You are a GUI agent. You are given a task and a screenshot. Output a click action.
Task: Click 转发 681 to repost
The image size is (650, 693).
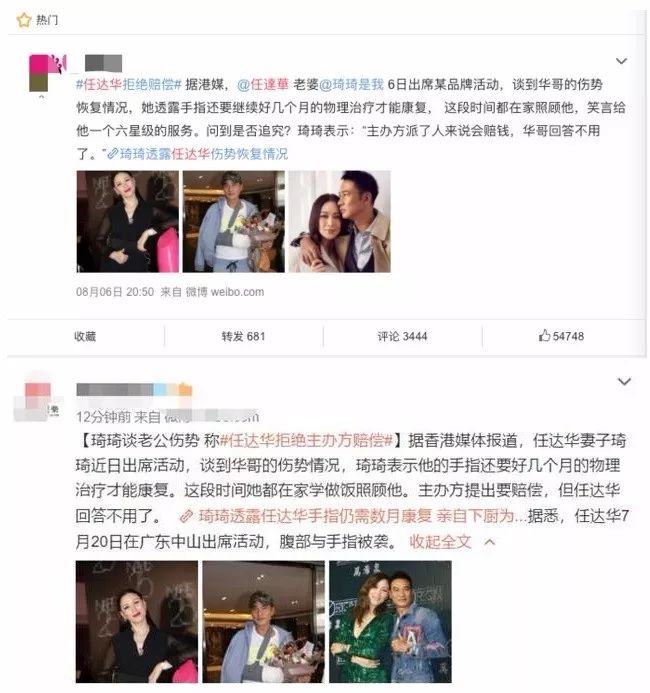pos(243,336)
